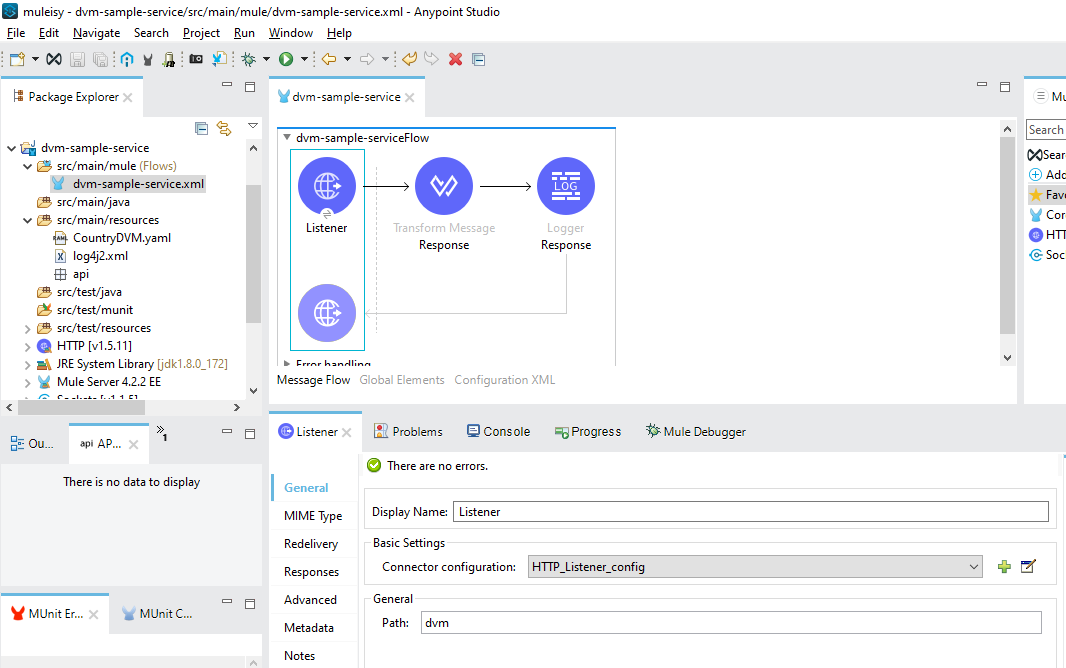Open the Project menu
The height and width of the screenshot is (668, 1066).
[x=201, y=33]
